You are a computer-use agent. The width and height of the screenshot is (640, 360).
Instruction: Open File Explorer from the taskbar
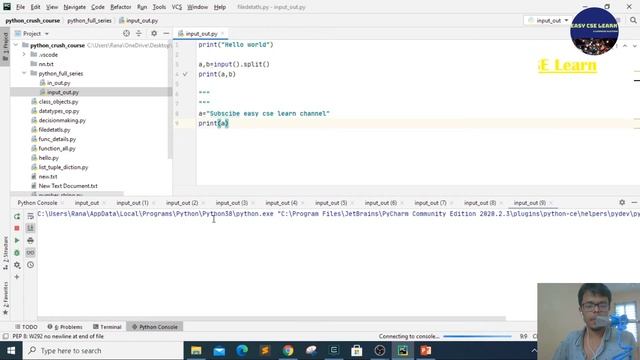(x=196, y=351)
